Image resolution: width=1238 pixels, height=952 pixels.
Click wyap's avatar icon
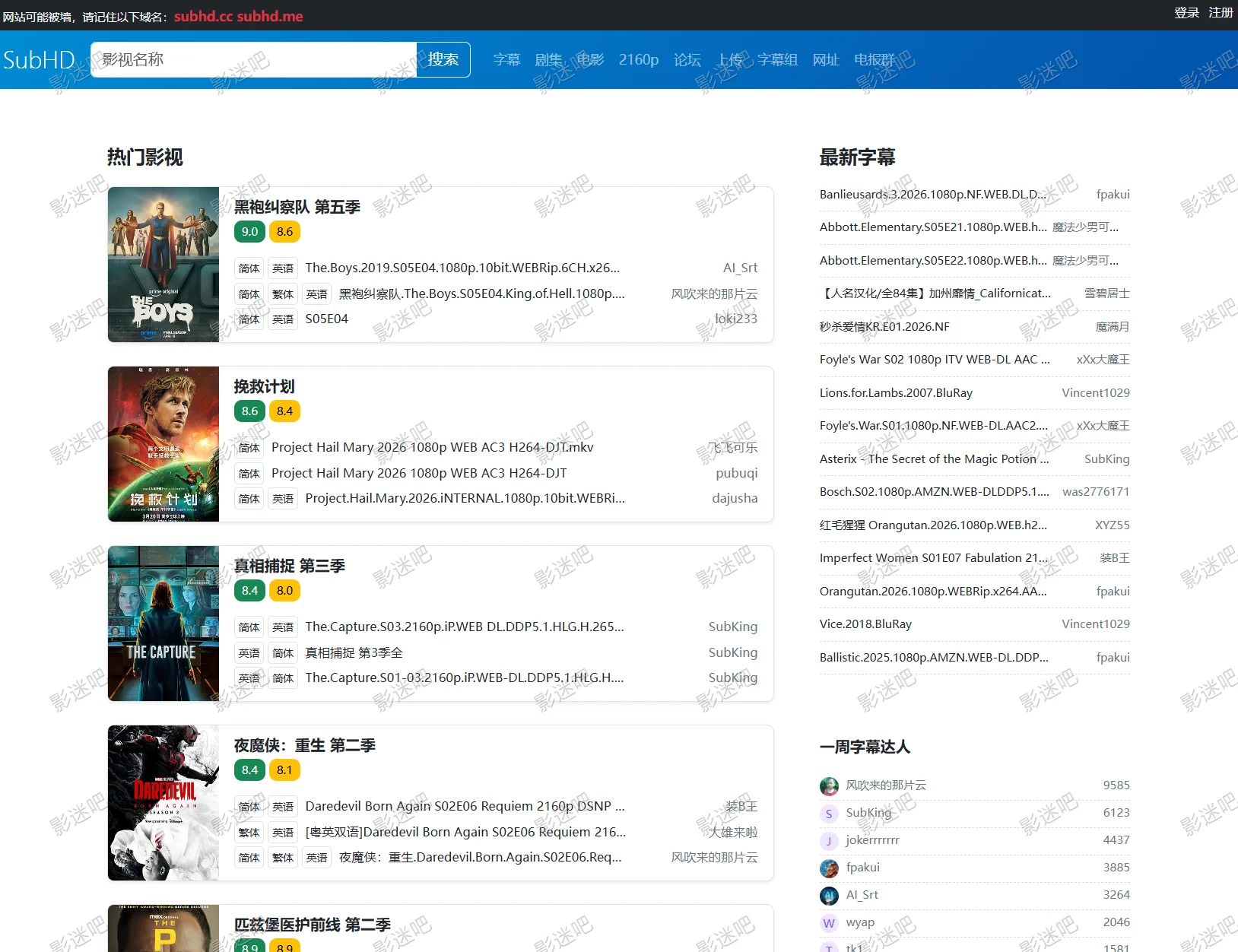coord(829,923)
